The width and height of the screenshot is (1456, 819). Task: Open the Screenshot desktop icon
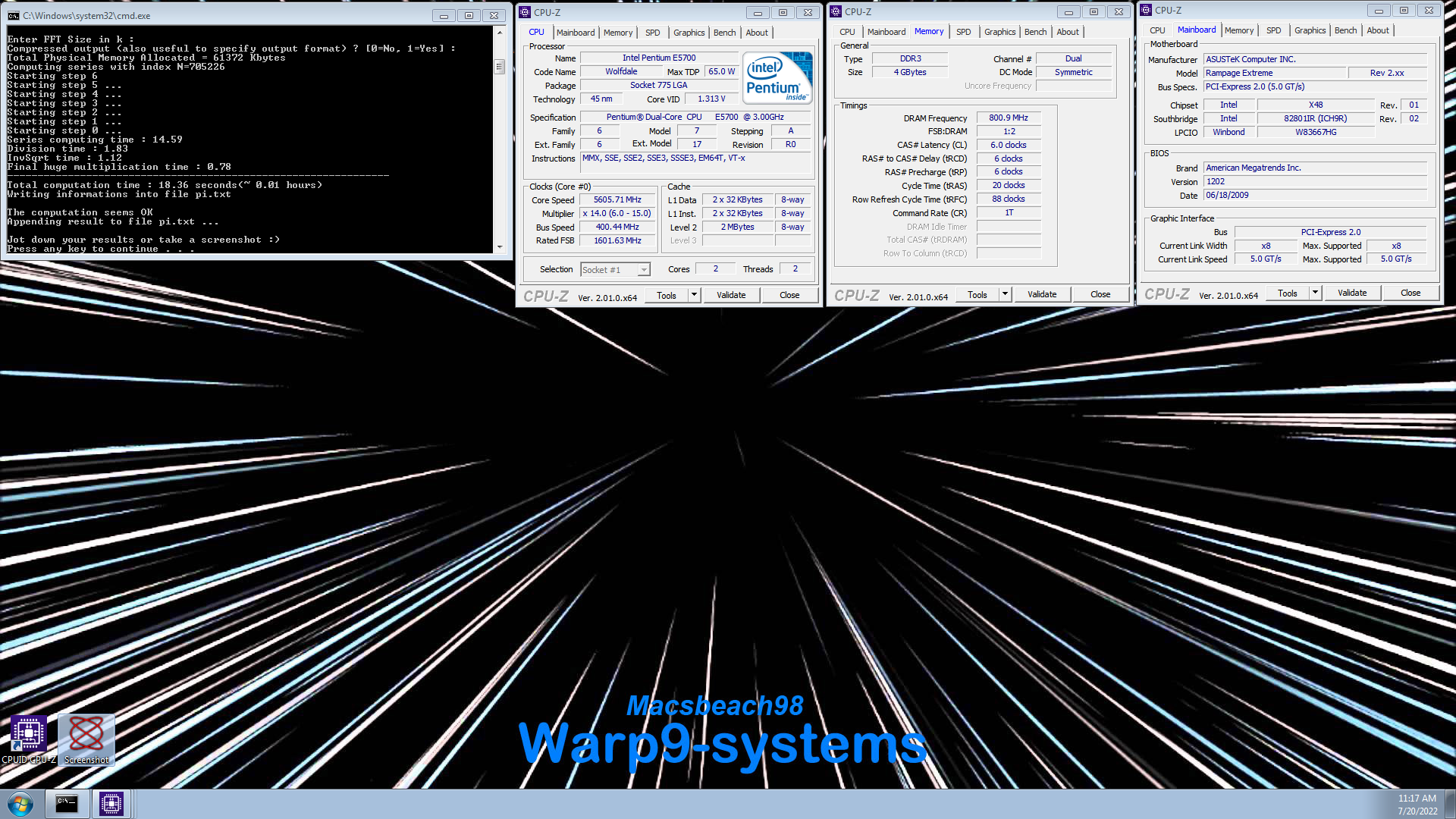(x=86, y=739)
